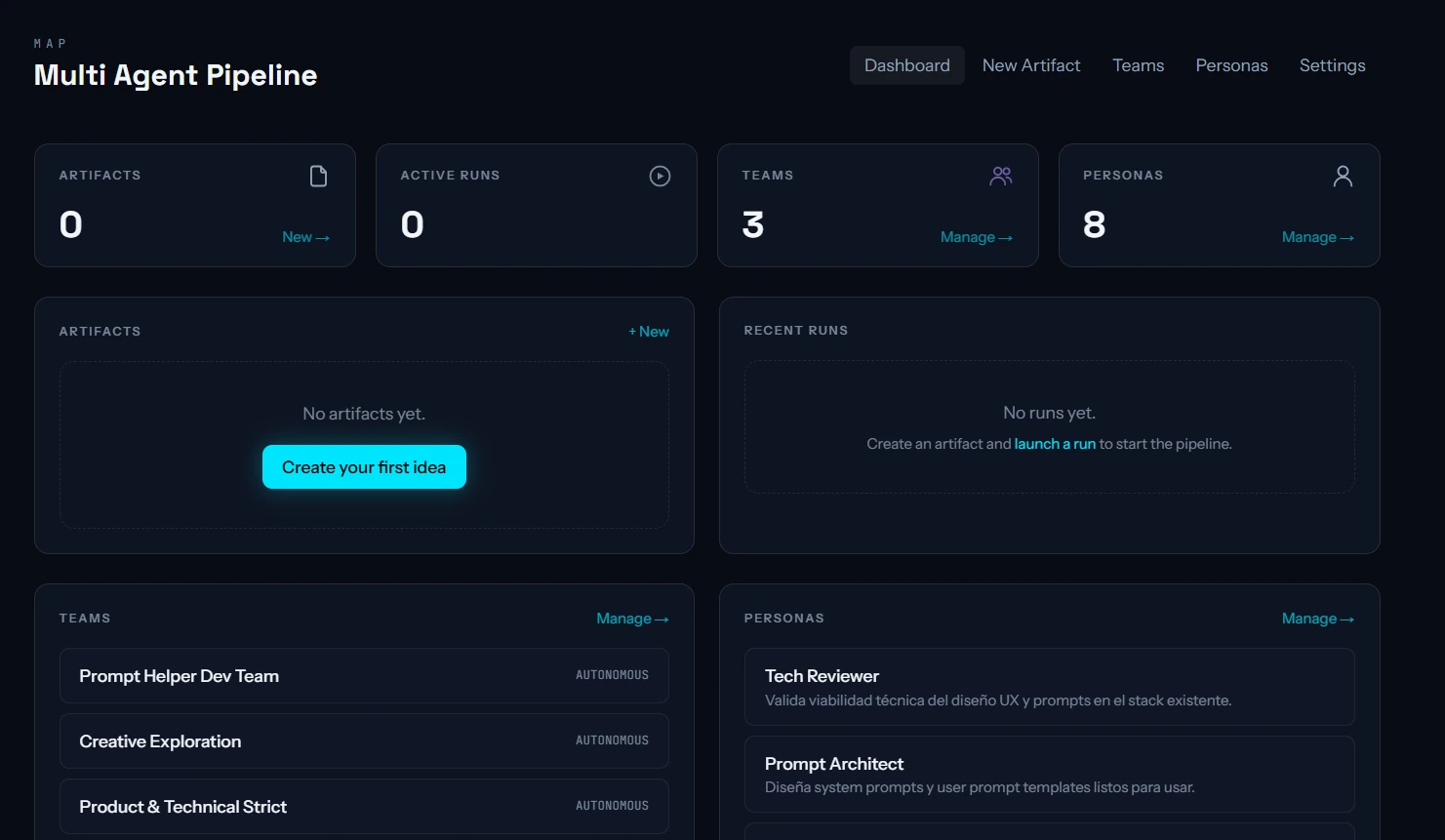Select Product & Technical Strict team
Image resolution: width=1445 pixels, height=840 pixels.
(364, 807)
